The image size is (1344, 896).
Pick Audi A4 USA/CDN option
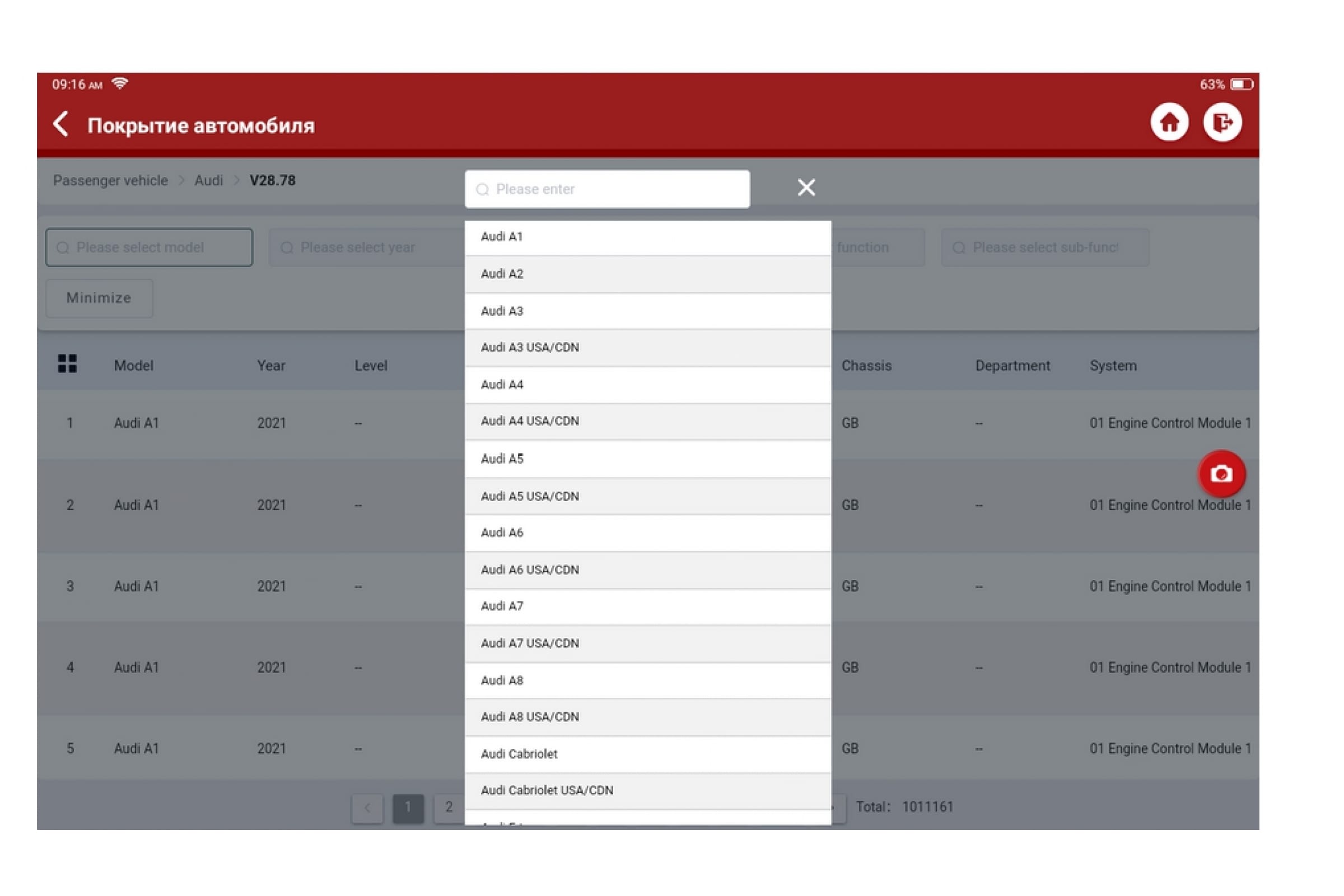(648, 422)
